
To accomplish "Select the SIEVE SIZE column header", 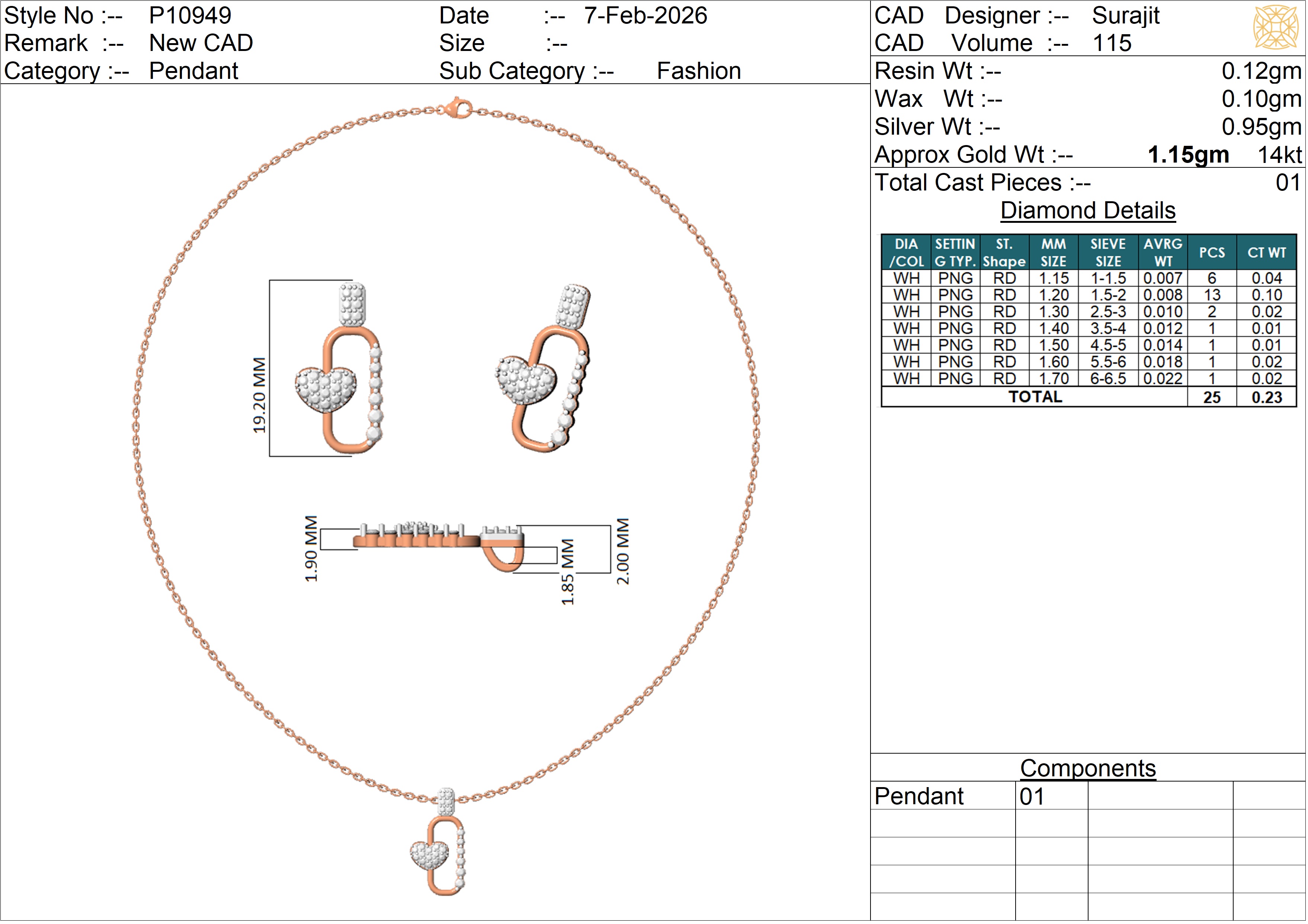I will (x=1107, y=252).
